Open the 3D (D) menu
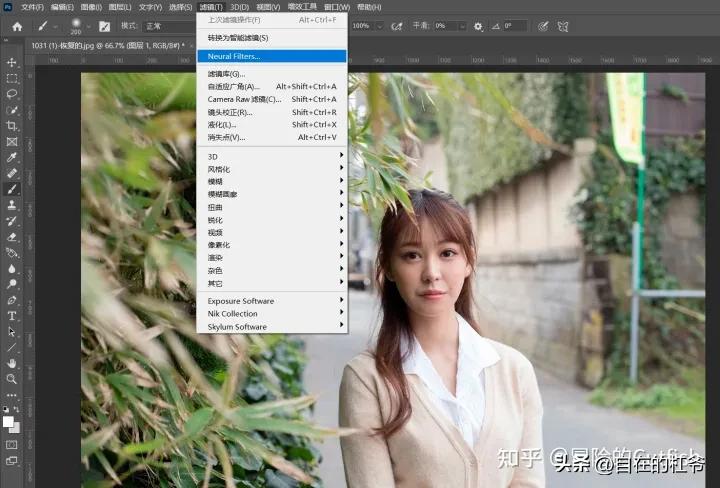 pos(240,7)
